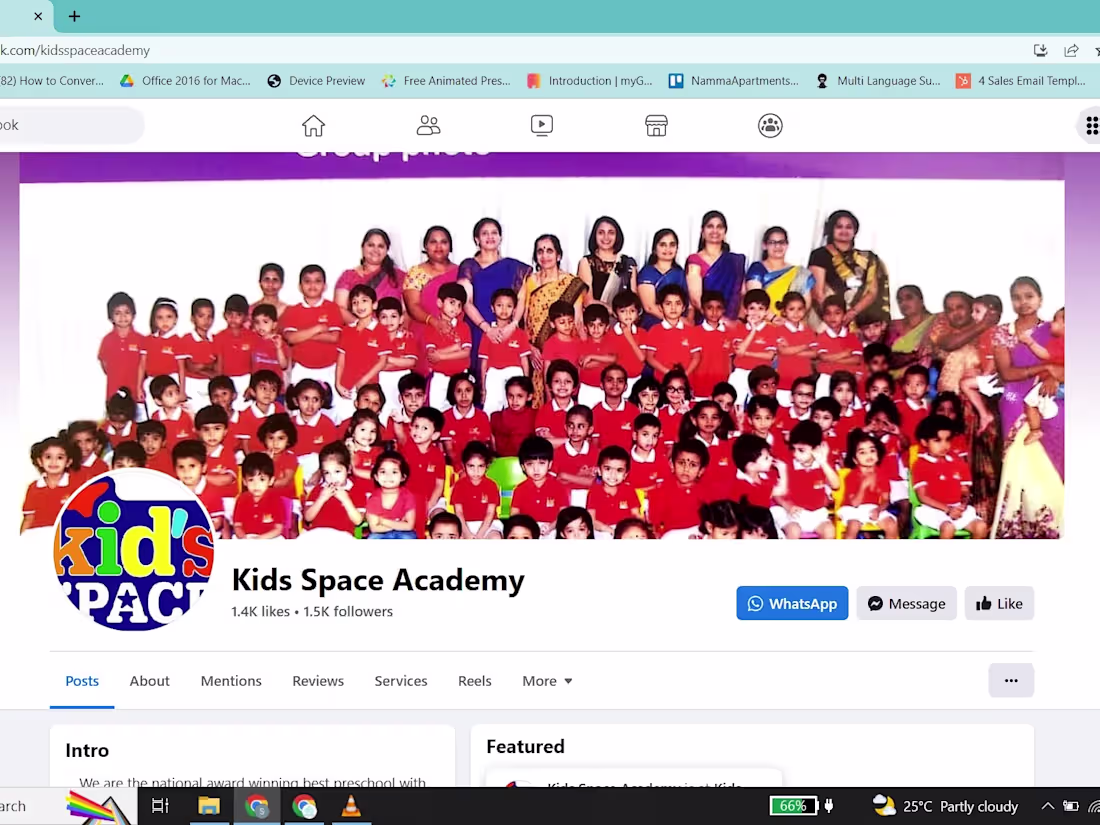The width and height of the screenshot is (1100, 825).
Task: Click the share page icon in address bar
Action: pos(1072,50)
